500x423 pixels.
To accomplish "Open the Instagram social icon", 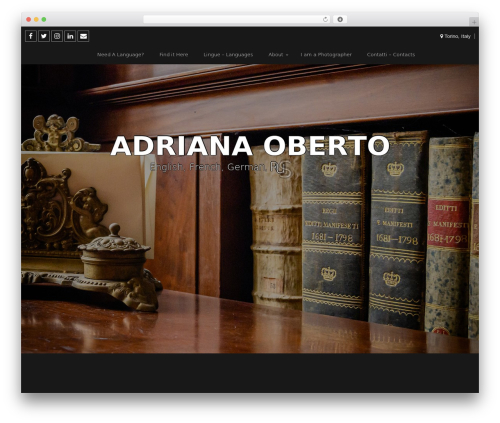I will point(57,36).
